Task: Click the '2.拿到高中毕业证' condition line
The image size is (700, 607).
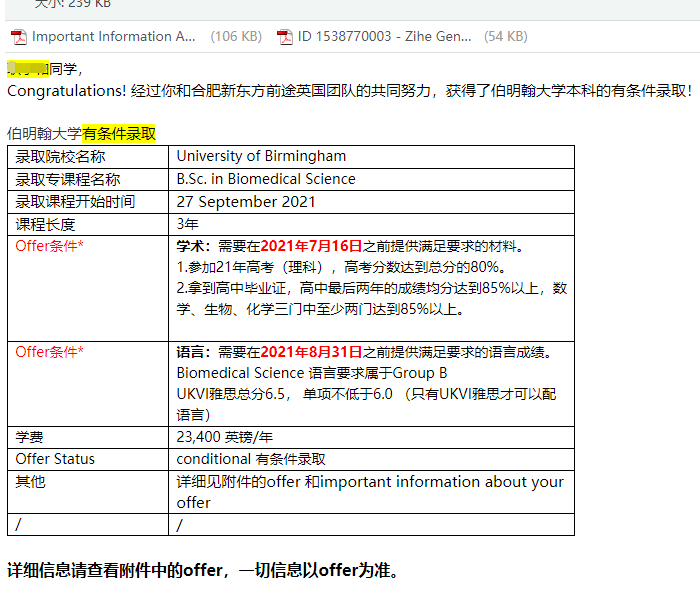Action: (x=371, y=299)
